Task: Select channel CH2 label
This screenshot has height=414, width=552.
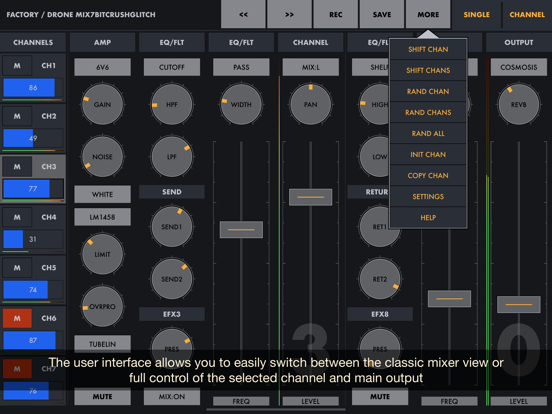Action: [x=49, y=116]
